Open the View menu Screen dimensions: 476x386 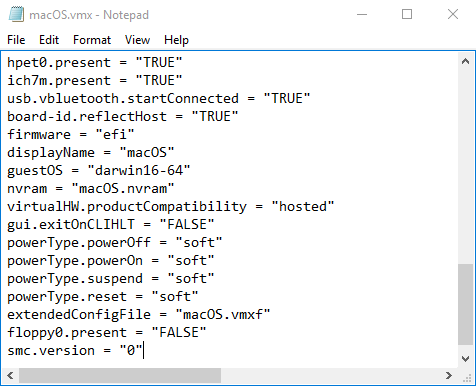click(137, 40)
